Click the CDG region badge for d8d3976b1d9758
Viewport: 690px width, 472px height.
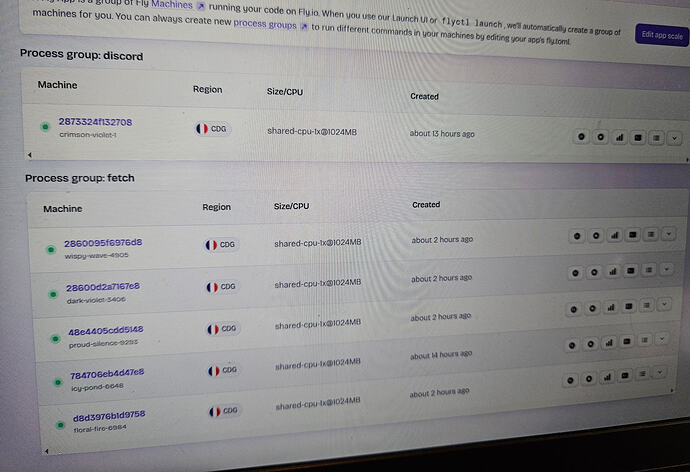[x=224, y=411]
